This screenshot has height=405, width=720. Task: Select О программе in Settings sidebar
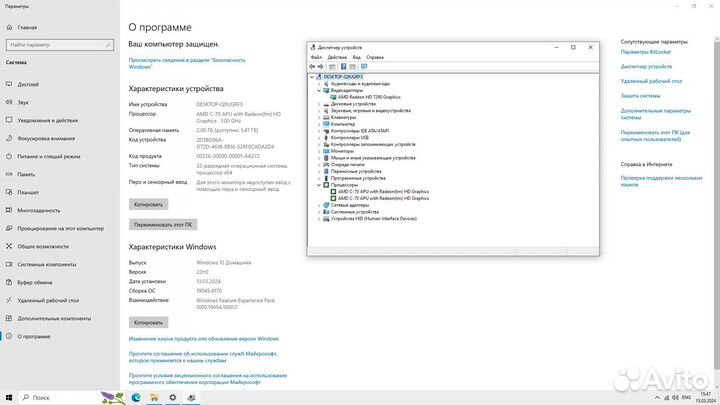click(x=60, y=337)
